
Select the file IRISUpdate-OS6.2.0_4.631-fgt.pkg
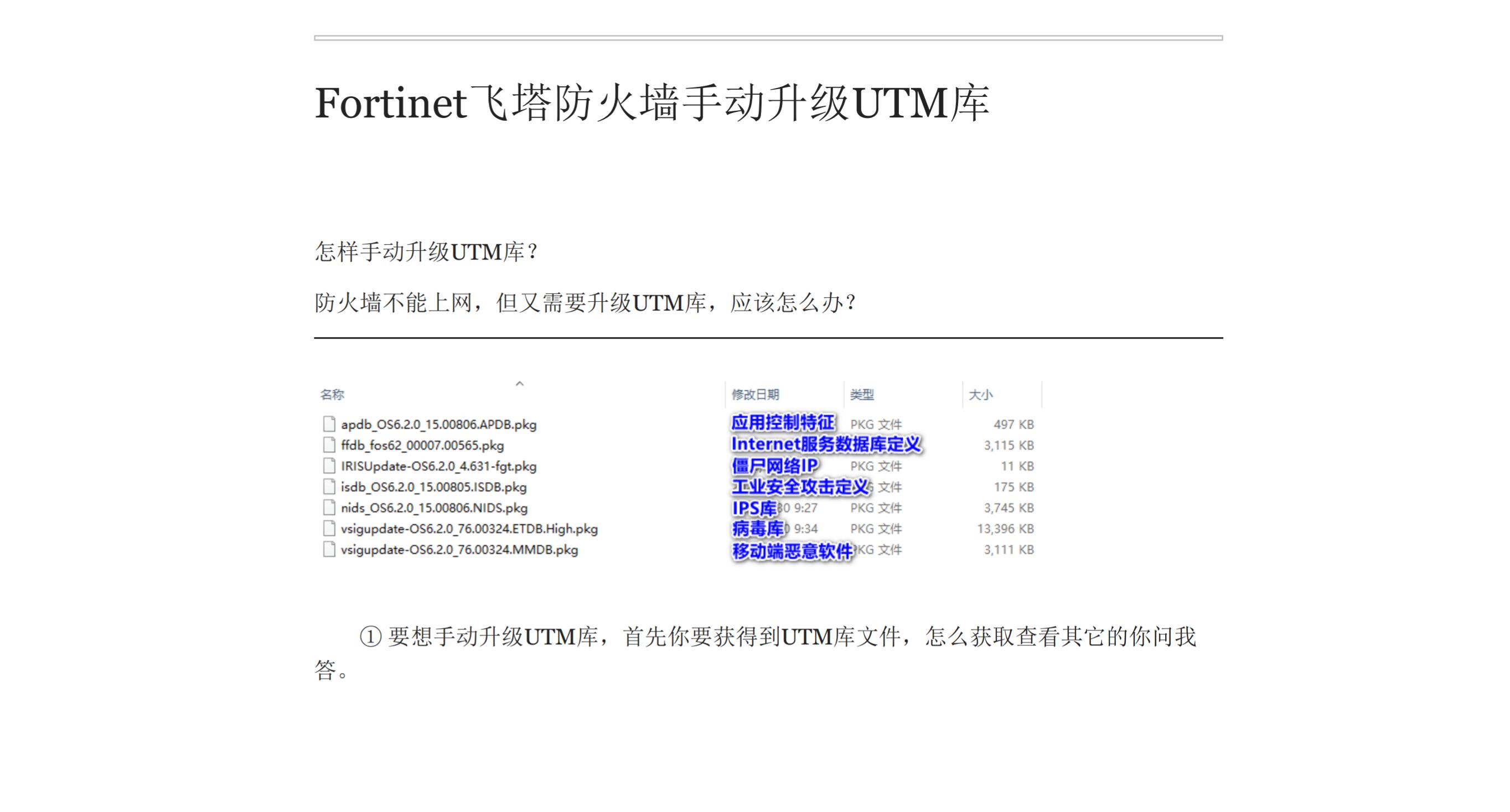(x=438, y=466)
